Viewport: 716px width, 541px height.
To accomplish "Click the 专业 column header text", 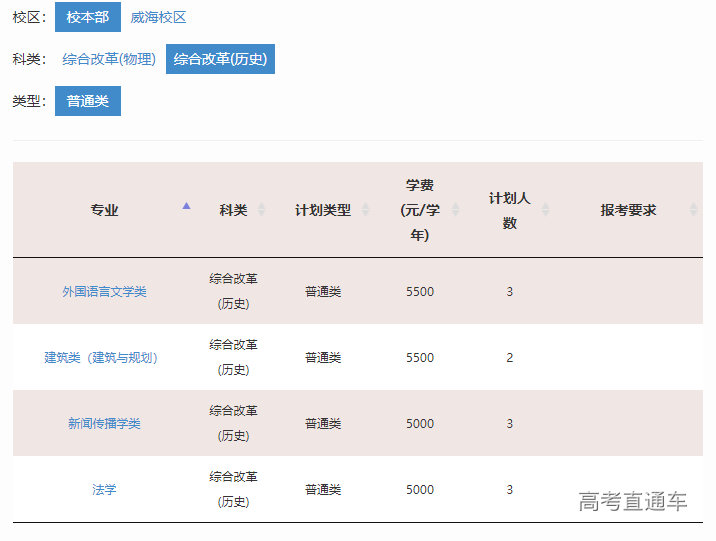I will coord(104,210).
